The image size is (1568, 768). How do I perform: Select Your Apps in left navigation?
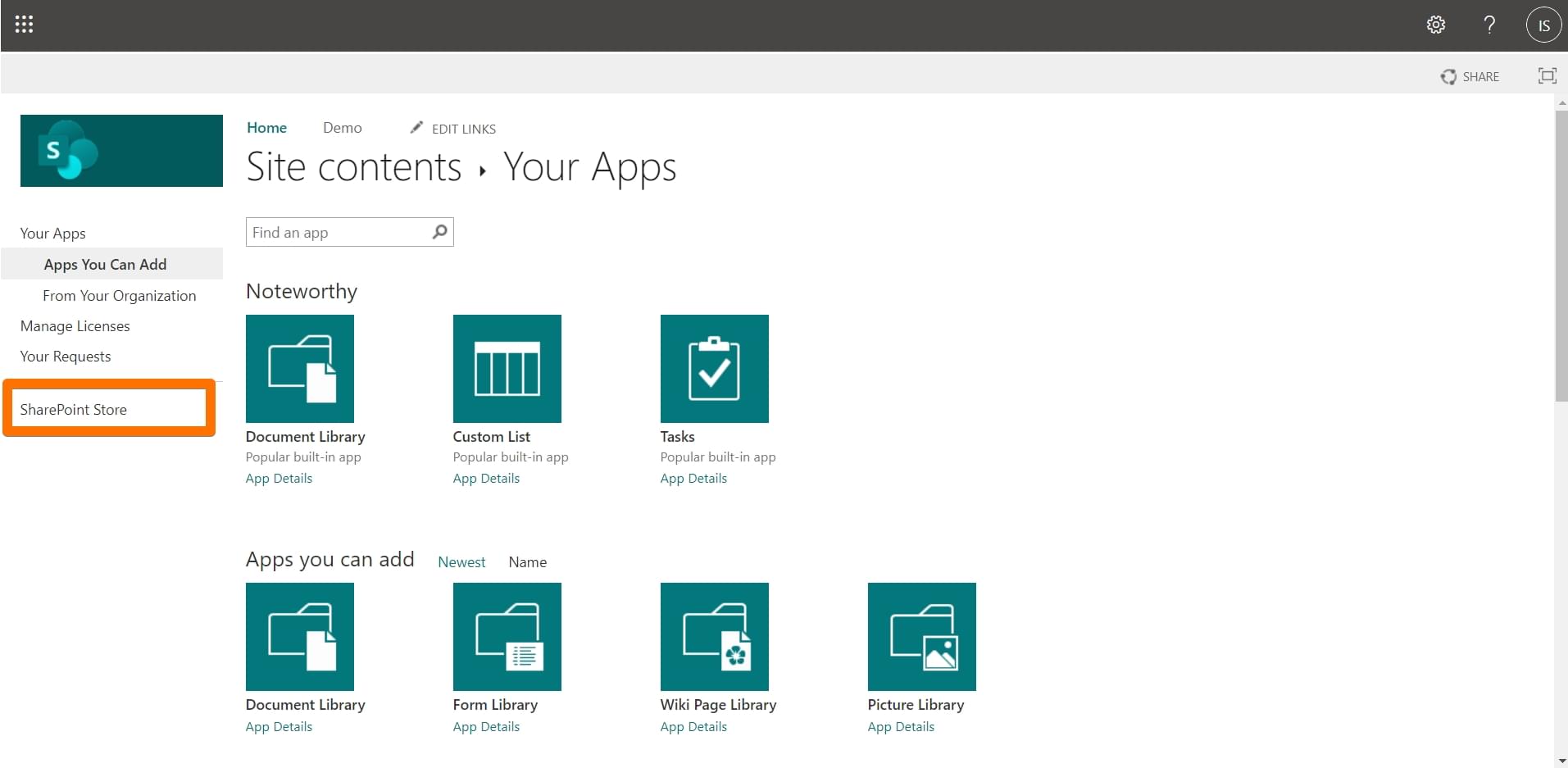coord(52,234)
